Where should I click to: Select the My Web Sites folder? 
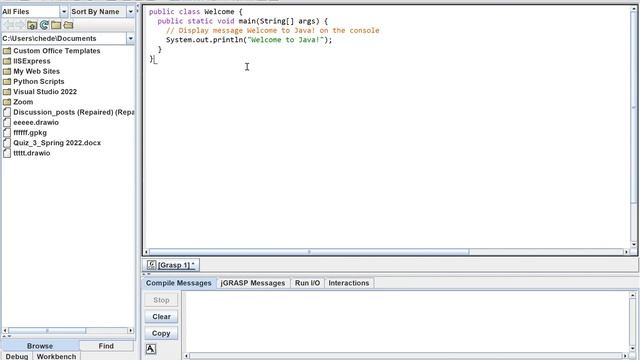(x=31, y=71)
